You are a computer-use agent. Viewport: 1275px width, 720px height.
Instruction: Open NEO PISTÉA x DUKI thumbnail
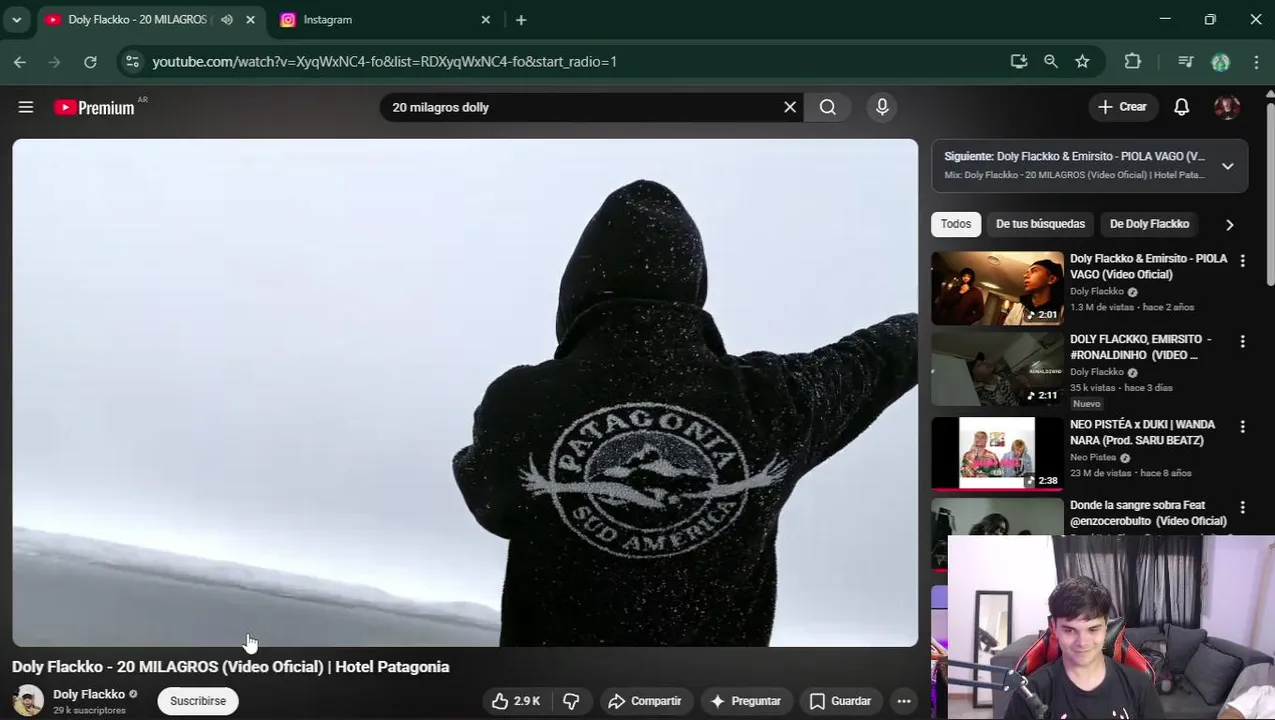point(997,454)
